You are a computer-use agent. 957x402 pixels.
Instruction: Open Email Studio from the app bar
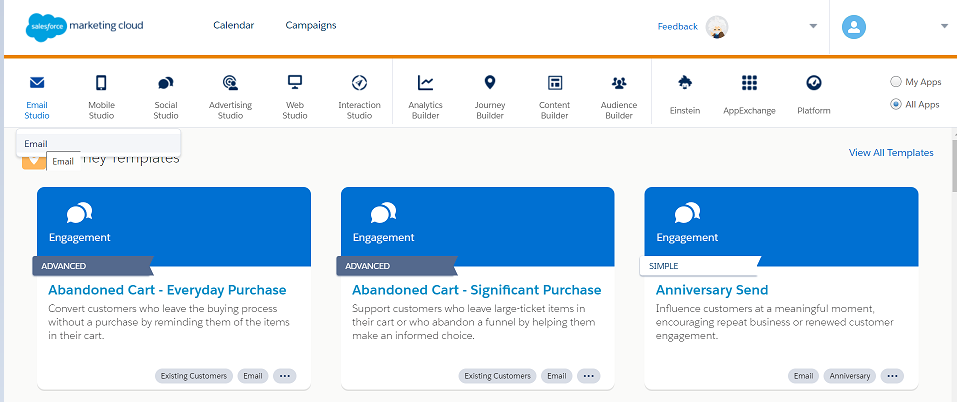coord(37,96)
